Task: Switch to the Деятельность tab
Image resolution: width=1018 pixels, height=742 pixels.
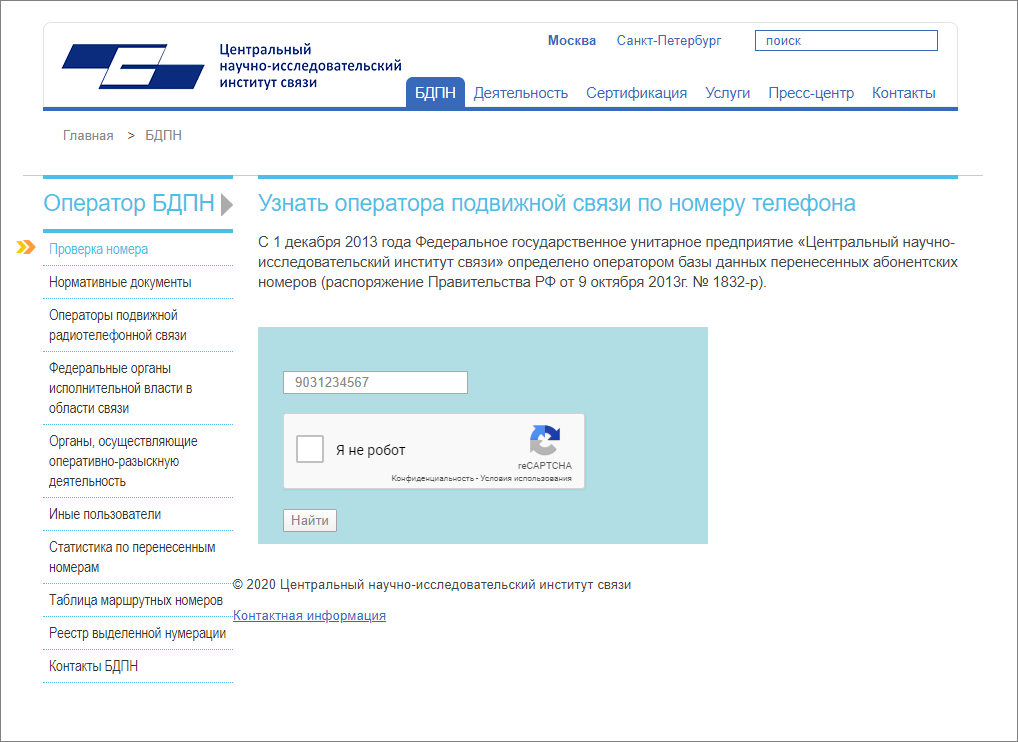Action: pos(521,92)
